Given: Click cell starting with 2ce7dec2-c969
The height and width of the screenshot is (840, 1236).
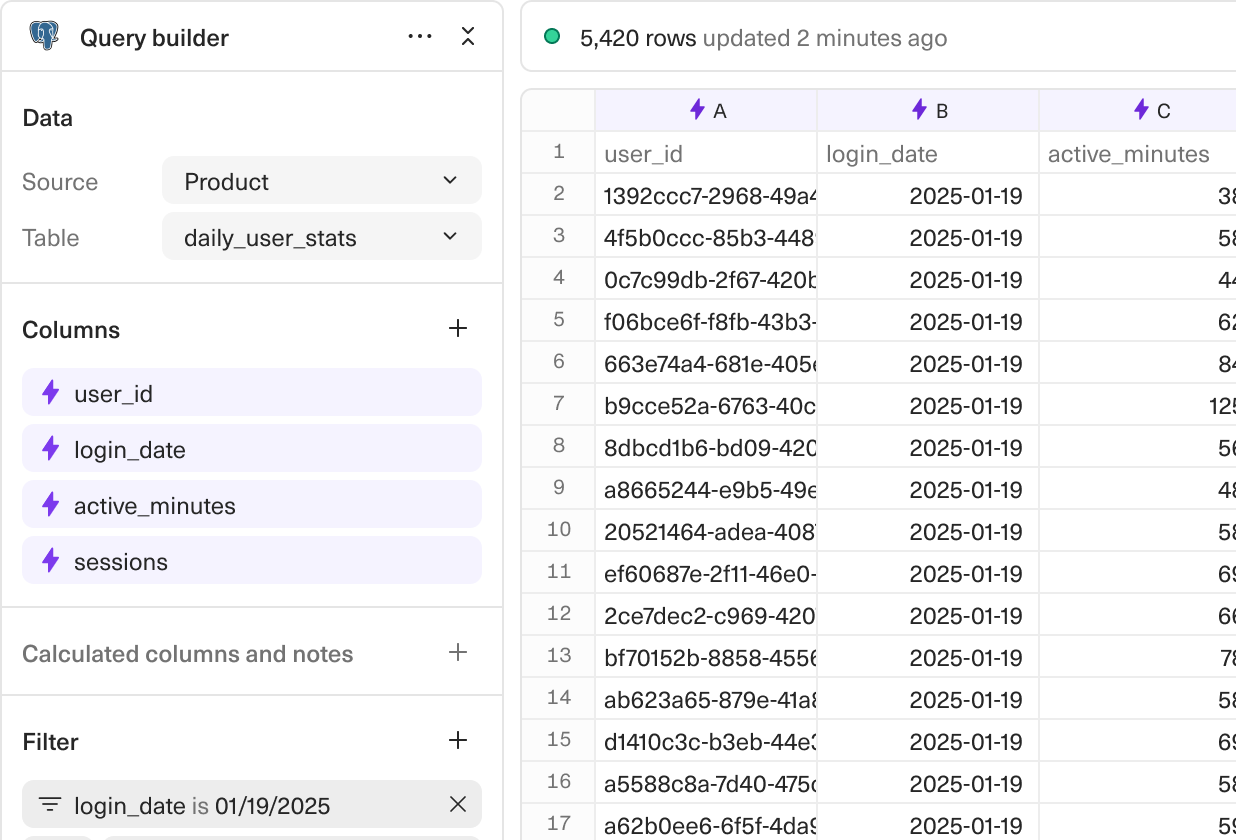Looking at the screenshot, I should point(706,615).
